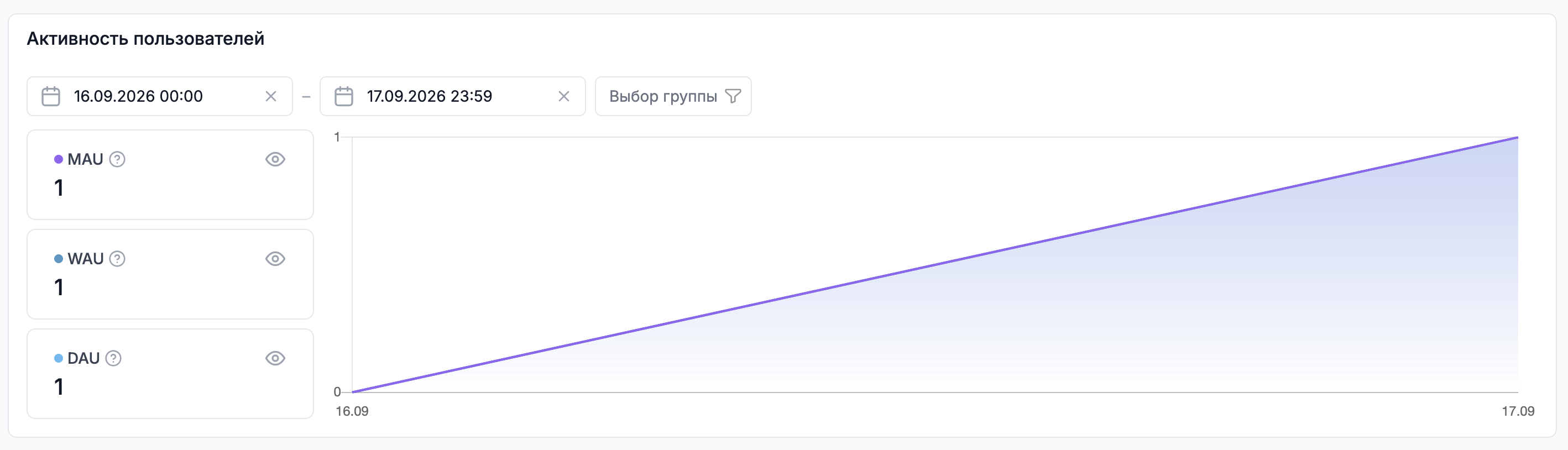Viewport: 1568px width, 450px height.
Task: Click the WAU help question icon
Action: [117, 259]
